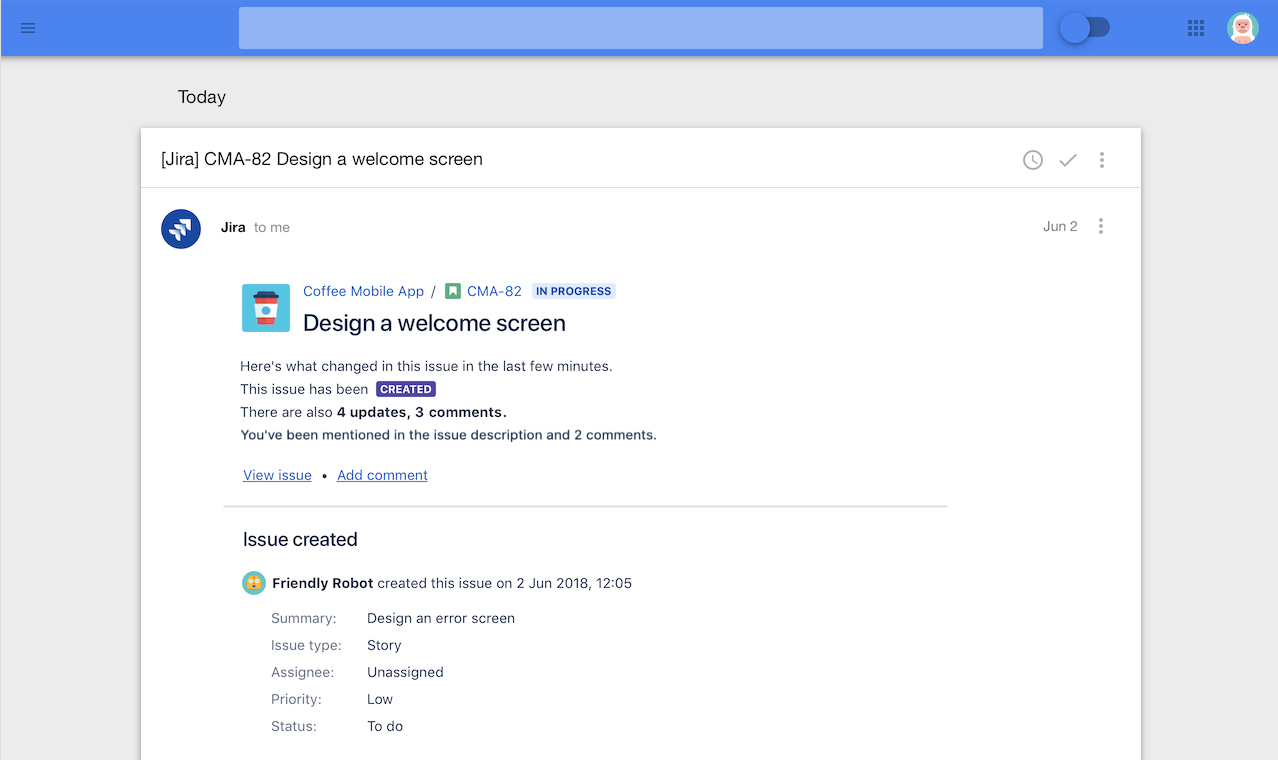The height and width of the screenshot is (760, 1278).
Task: Click the Today section heading
Action: tap(202, 97)
